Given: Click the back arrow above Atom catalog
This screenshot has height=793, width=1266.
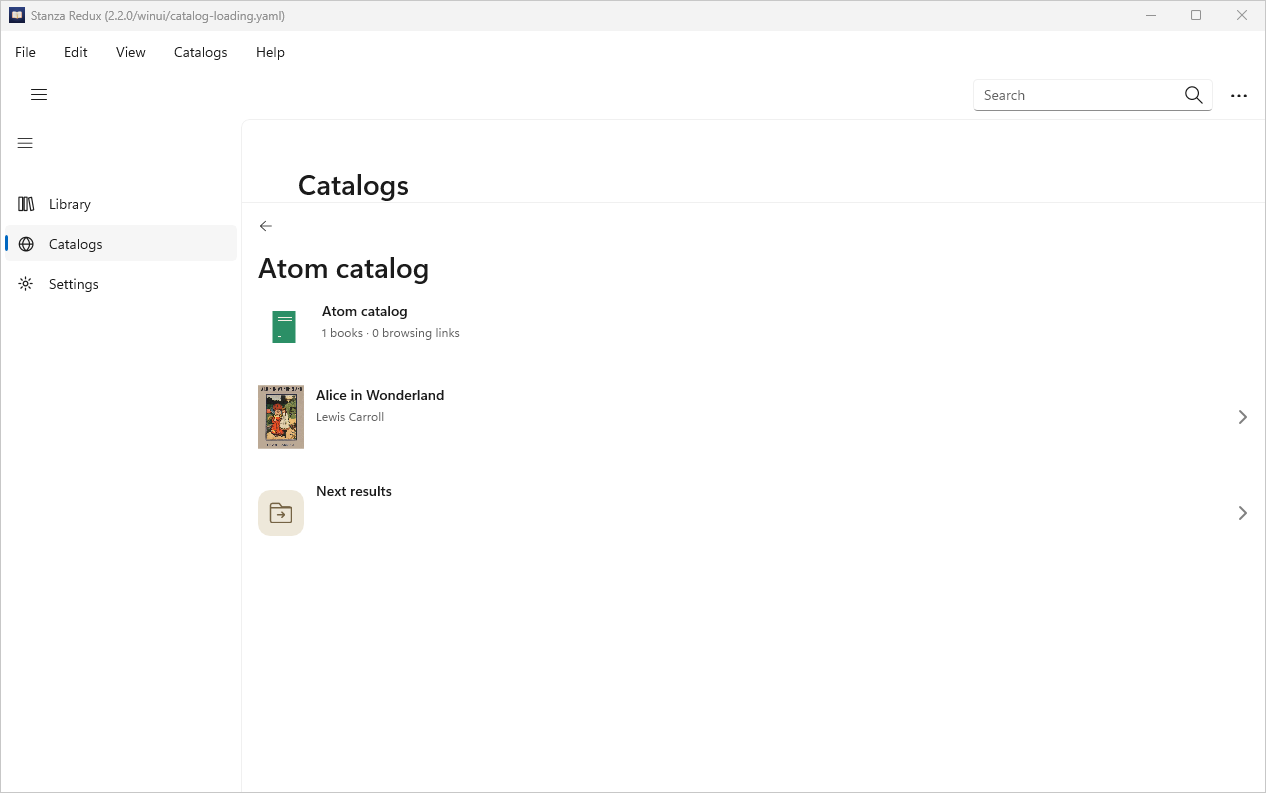Looking at the screenshot, I should point(266,226).
